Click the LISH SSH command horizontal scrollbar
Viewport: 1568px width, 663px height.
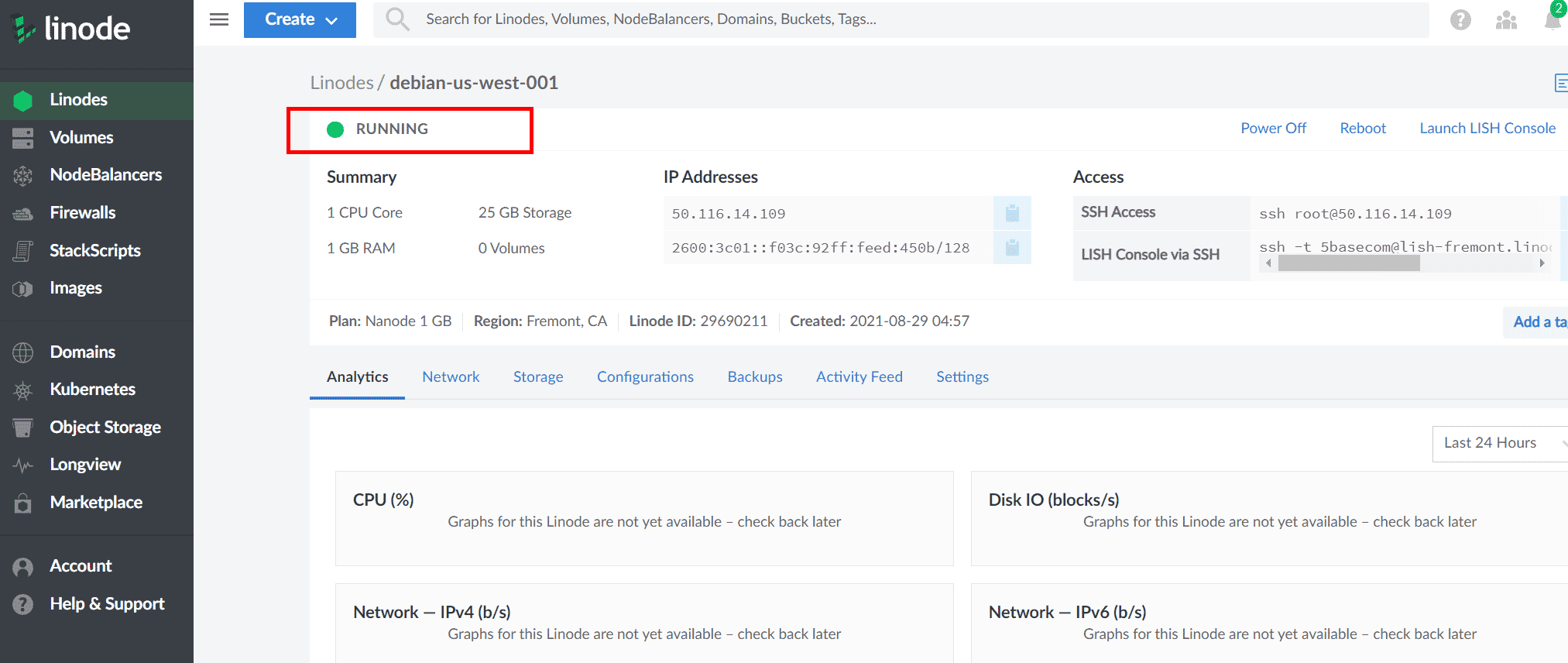[1349, 263]
